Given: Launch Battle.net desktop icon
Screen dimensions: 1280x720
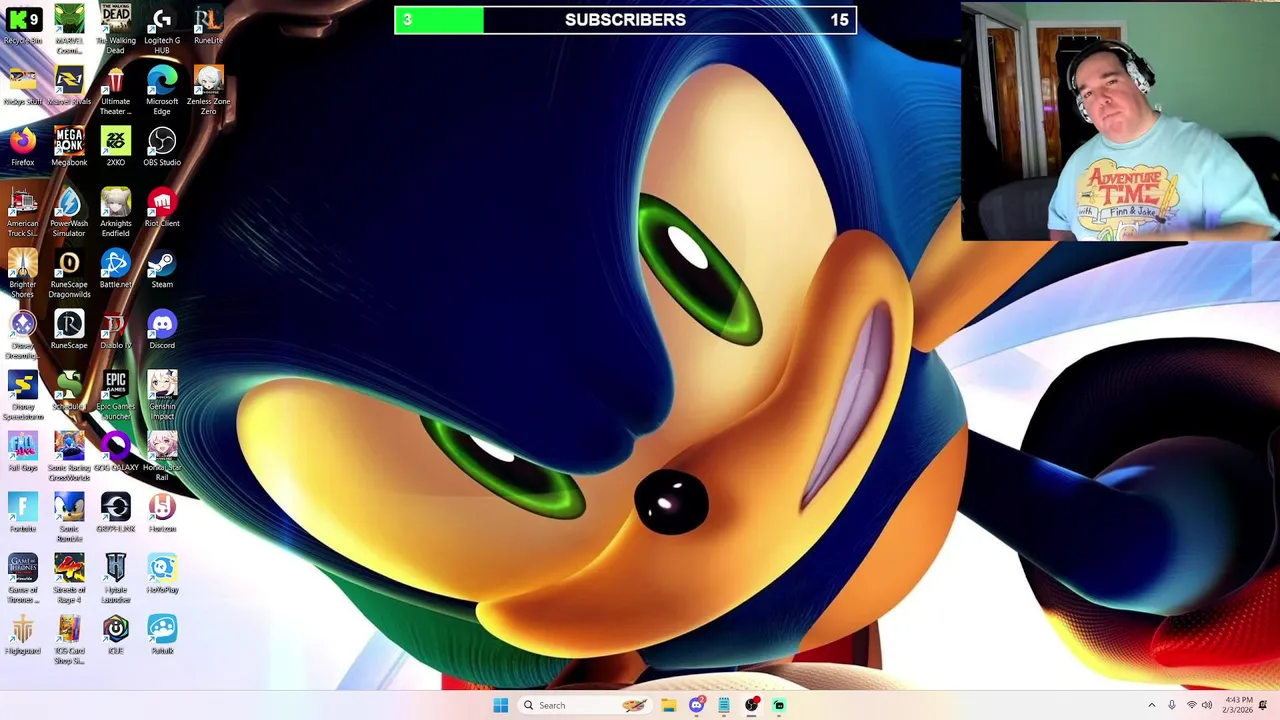Looking at the screenshot, I should 115,269.
